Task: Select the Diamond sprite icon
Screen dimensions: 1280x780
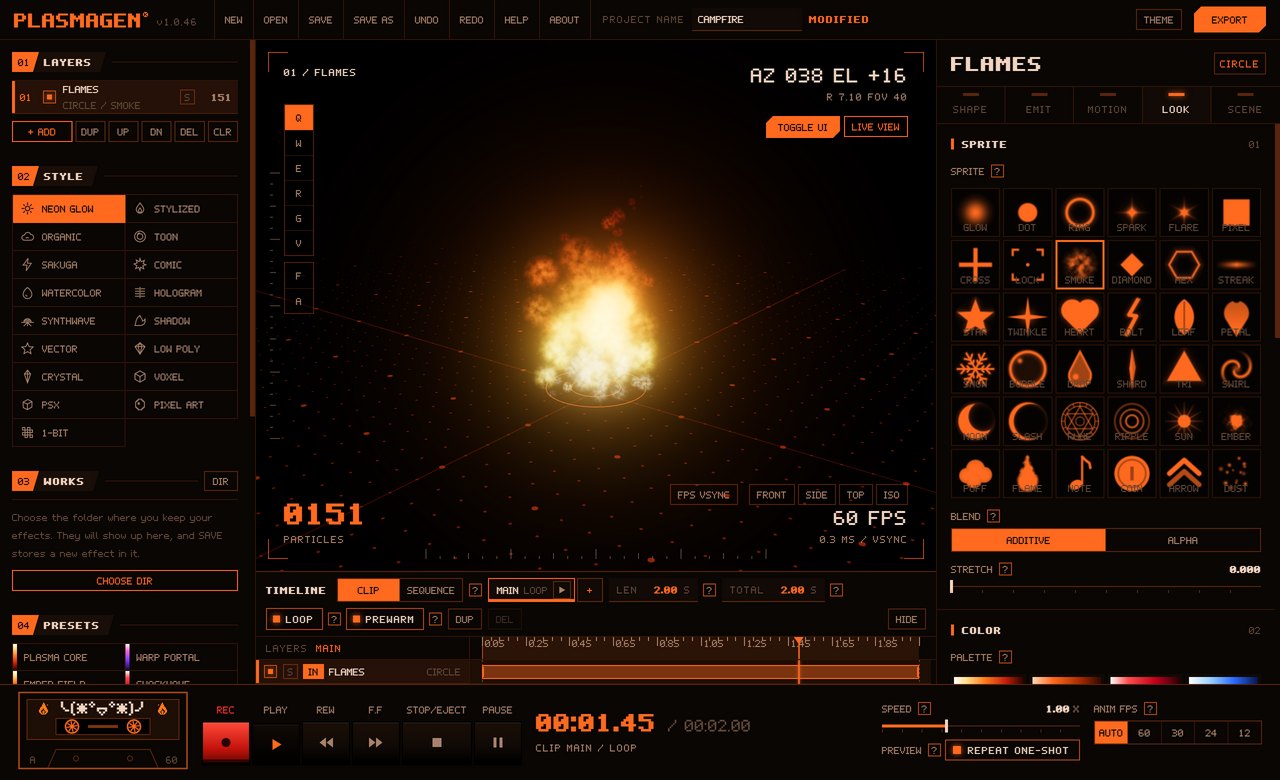Action: pyautogui.click(x=1131, y=265)
